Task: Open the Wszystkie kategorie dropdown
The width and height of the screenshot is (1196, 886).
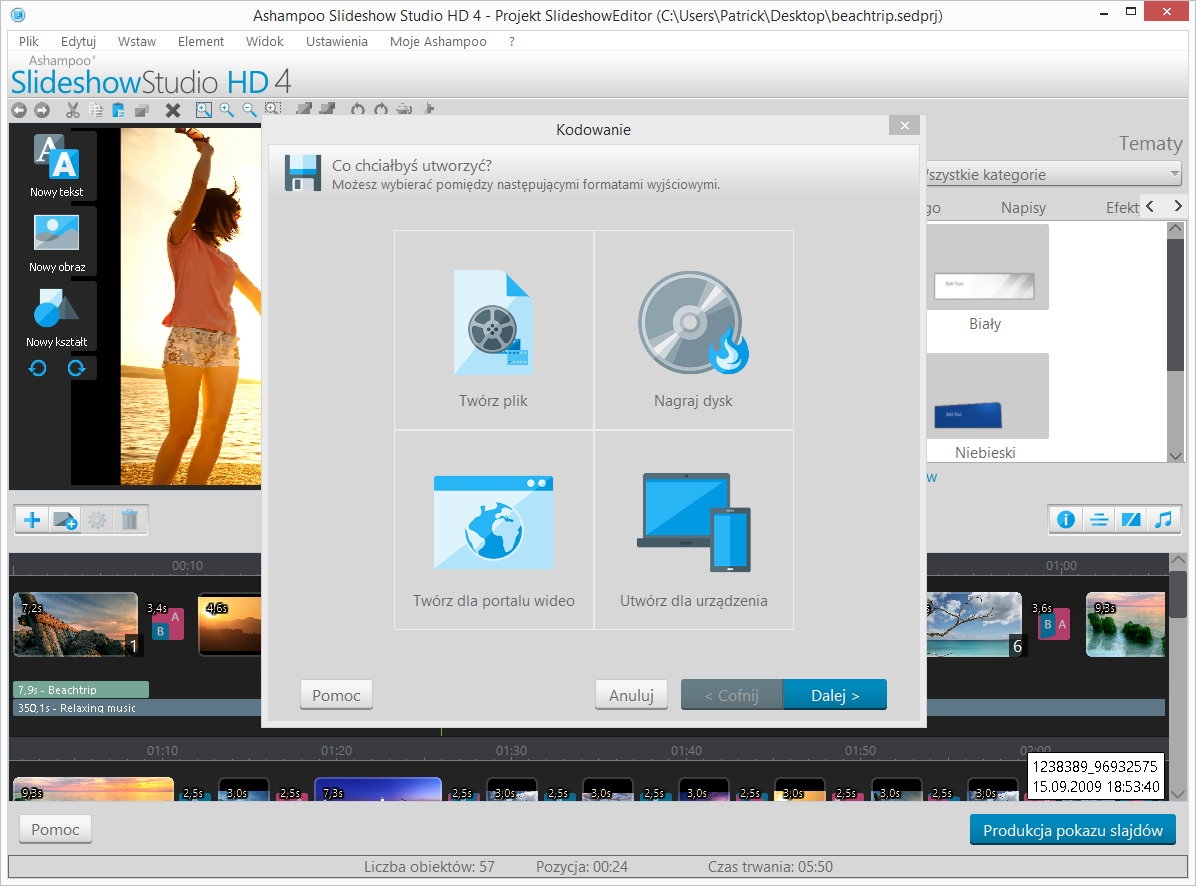Action: point(1050,175)
